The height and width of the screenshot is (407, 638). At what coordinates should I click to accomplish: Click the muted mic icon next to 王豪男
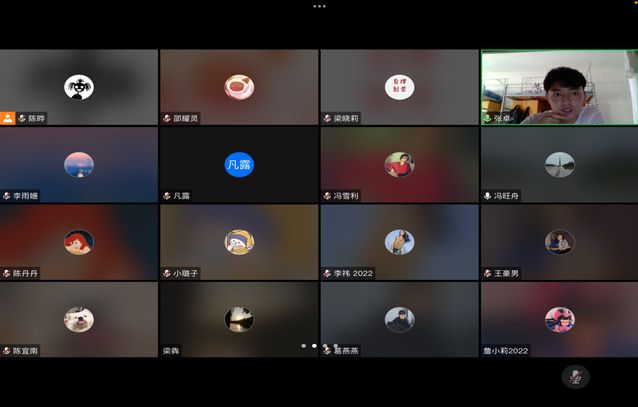(487, 273)
